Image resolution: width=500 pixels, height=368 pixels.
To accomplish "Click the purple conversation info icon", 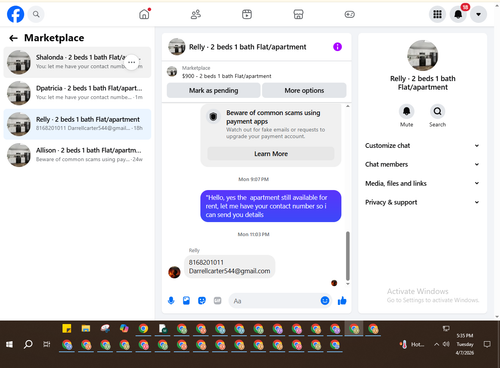I will (337, 47).
